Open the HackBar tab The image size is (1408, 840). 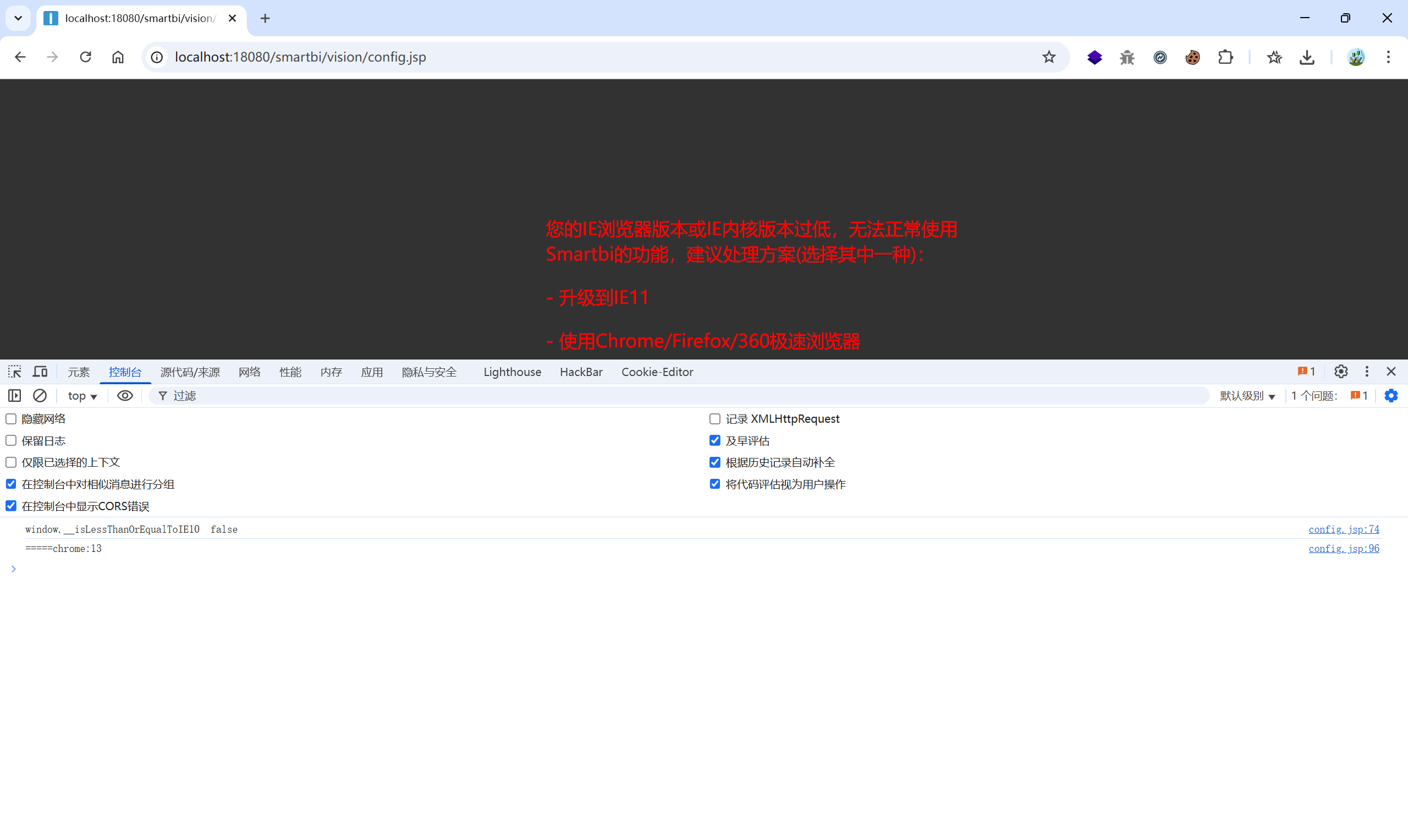pyautogui.click(x=581, y=372)
